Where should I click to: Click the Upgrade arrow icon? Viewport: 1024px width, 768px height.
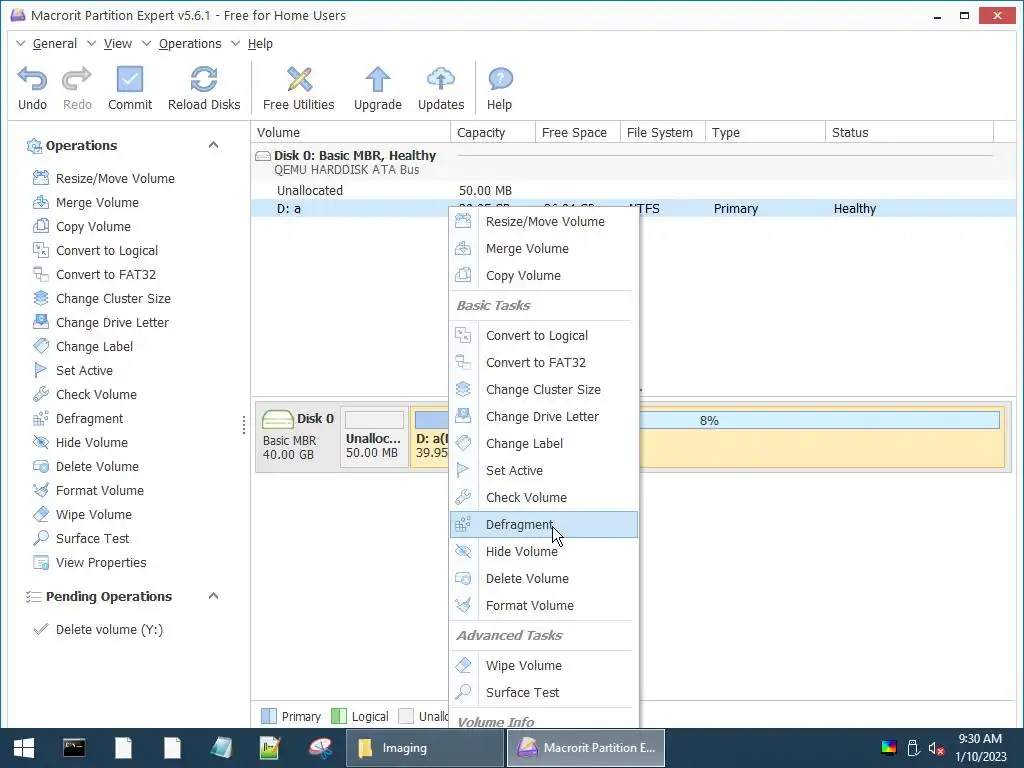pyautogui.click(x=377, y=80)
